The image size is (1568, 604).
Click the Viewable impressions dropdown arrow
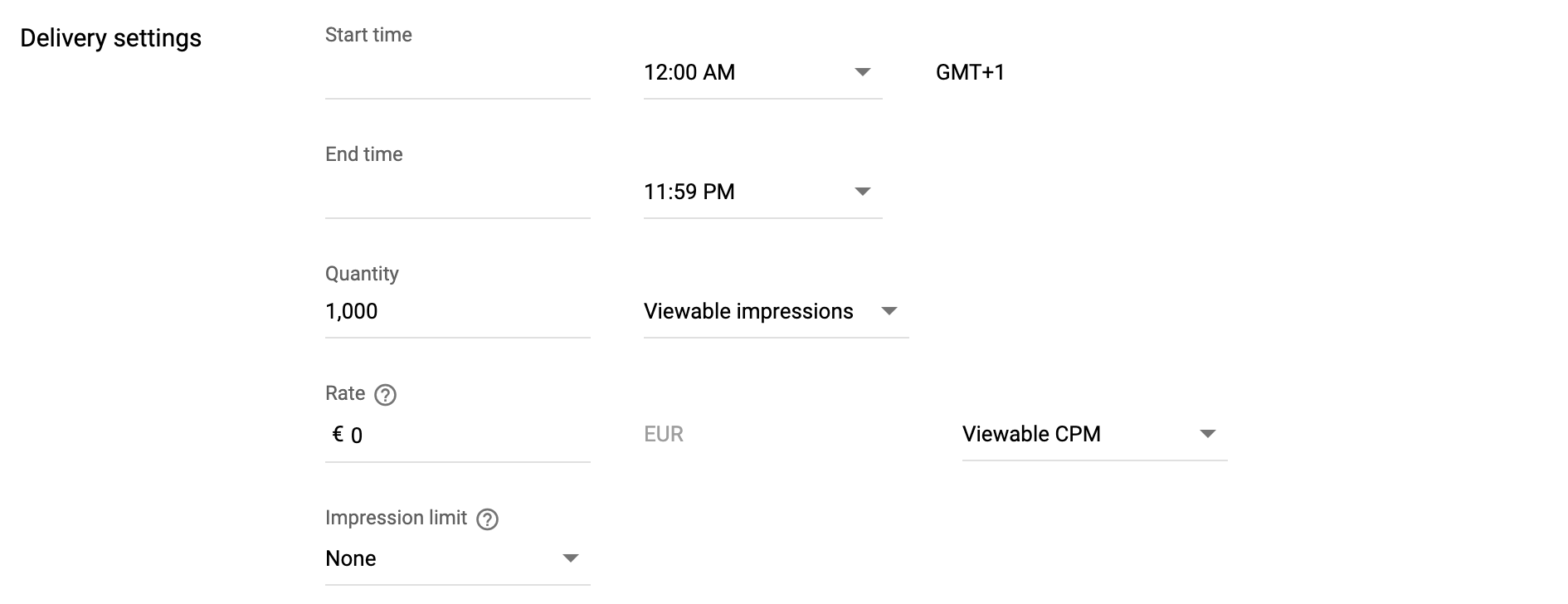pos(889,311)
